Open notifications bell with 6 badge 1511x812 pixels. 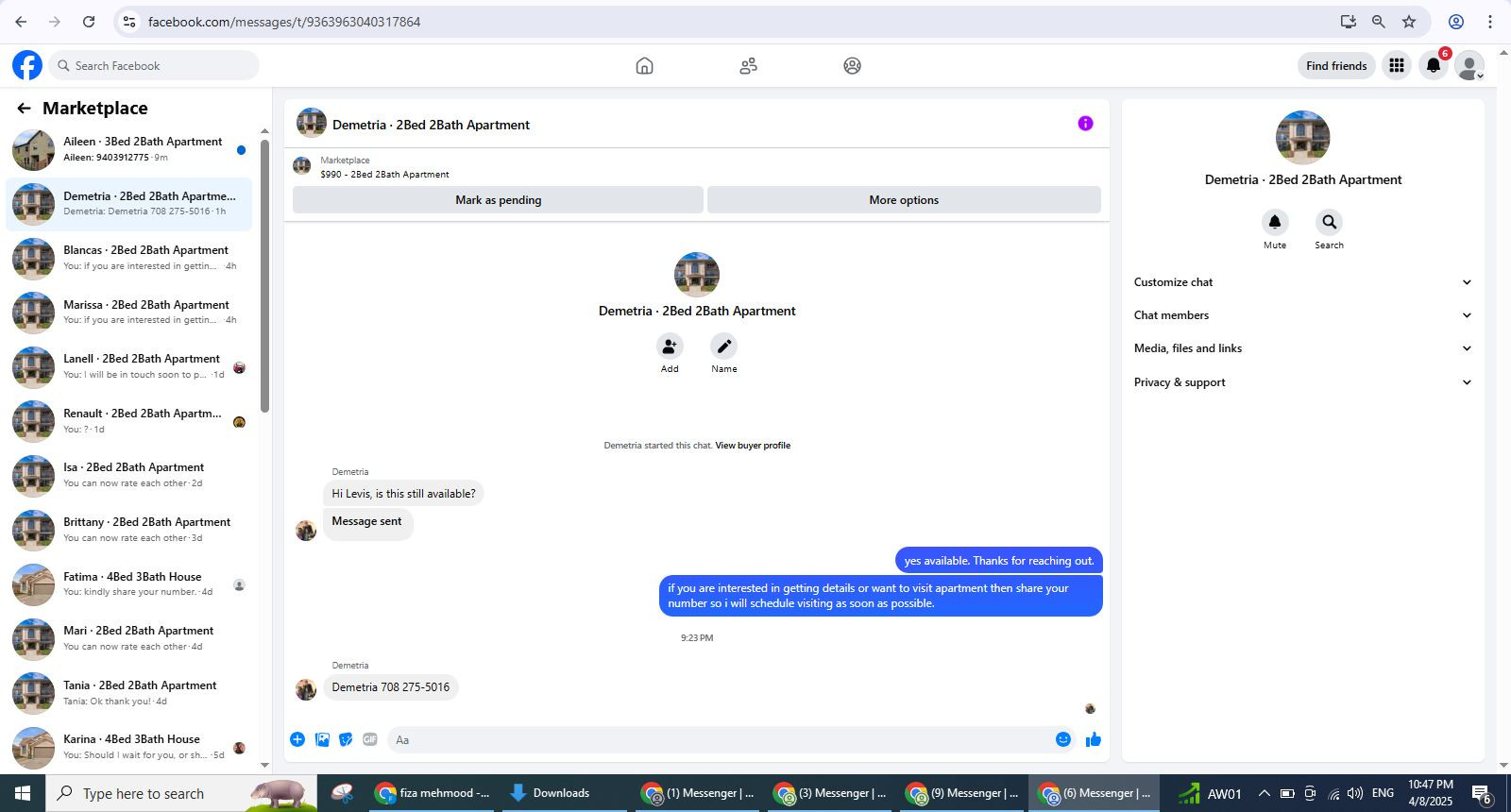(1434, 65)
